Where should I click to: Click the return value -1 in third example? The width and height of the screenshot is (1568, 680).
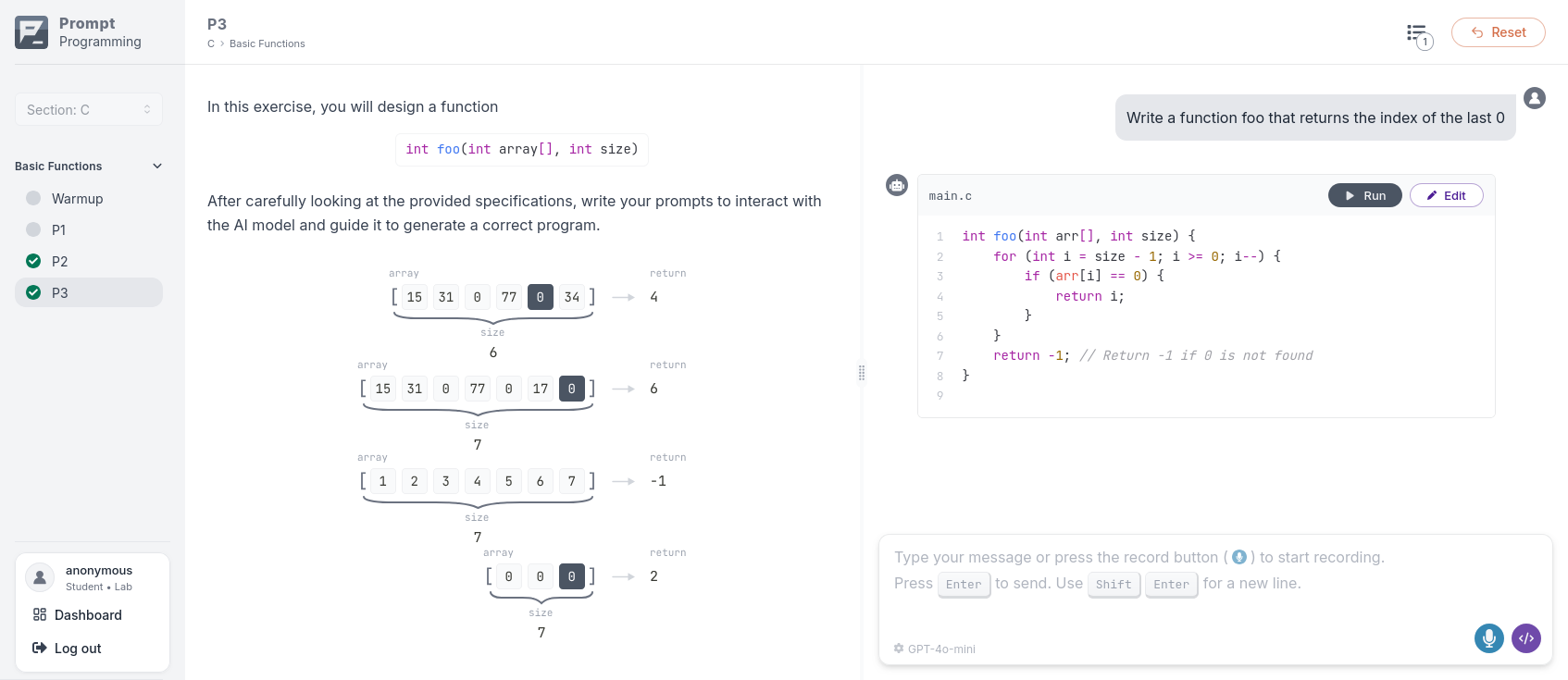(x=658, y=481)
